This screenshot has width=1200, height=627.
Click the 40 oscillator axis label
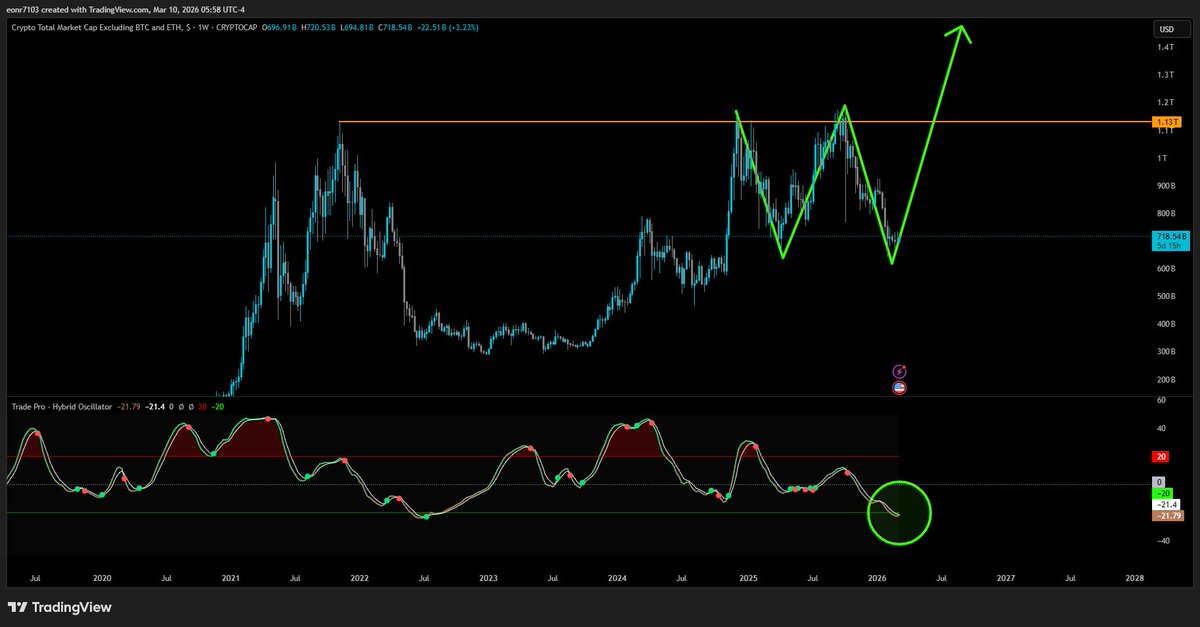pyautogui.click(x=1160, y=428)
